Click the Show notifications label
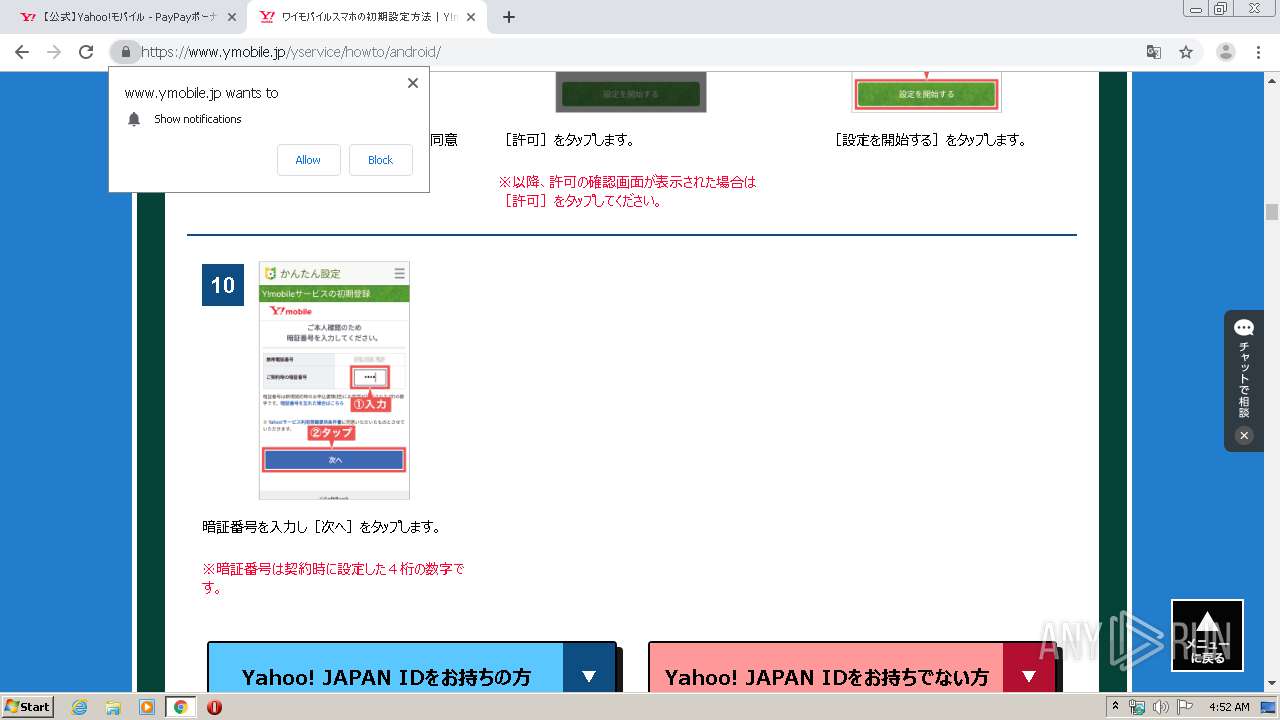The width and height of the screenshot is (1280, 720). [x=198, y=119]
